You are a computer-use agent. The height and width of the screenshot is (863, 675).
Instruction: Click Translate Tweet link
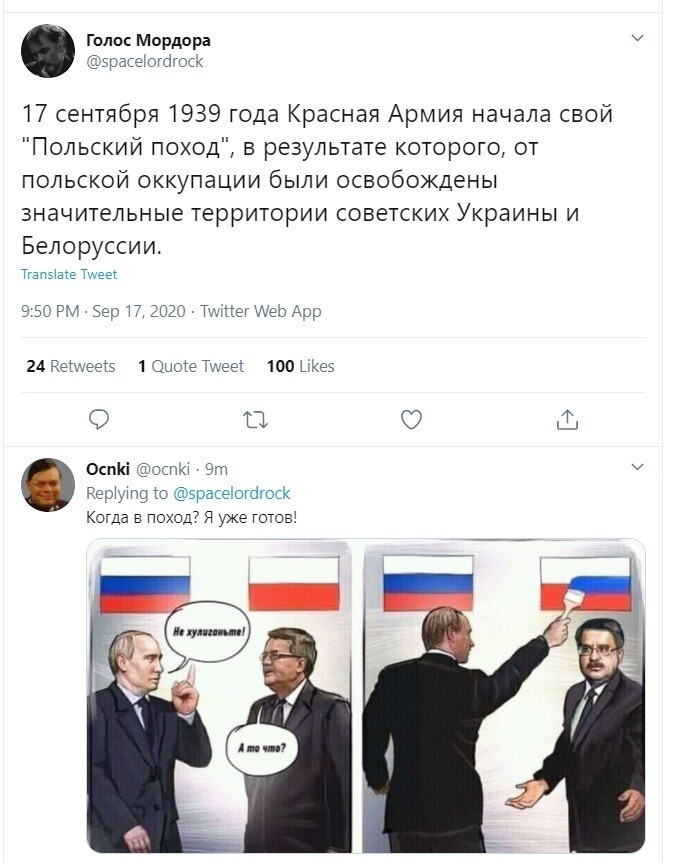[69, 274]
